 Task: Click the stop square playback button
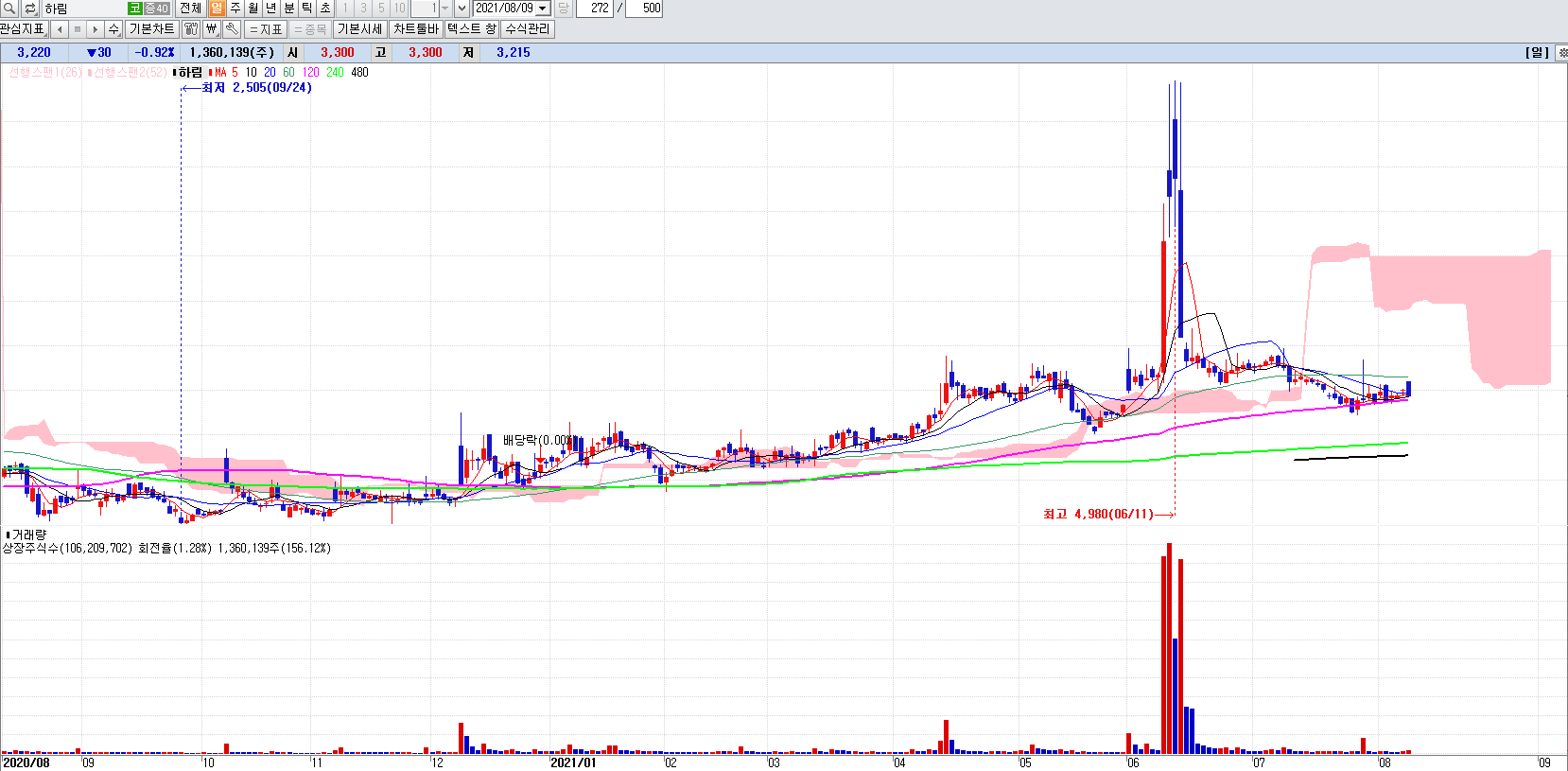point(78,29)
